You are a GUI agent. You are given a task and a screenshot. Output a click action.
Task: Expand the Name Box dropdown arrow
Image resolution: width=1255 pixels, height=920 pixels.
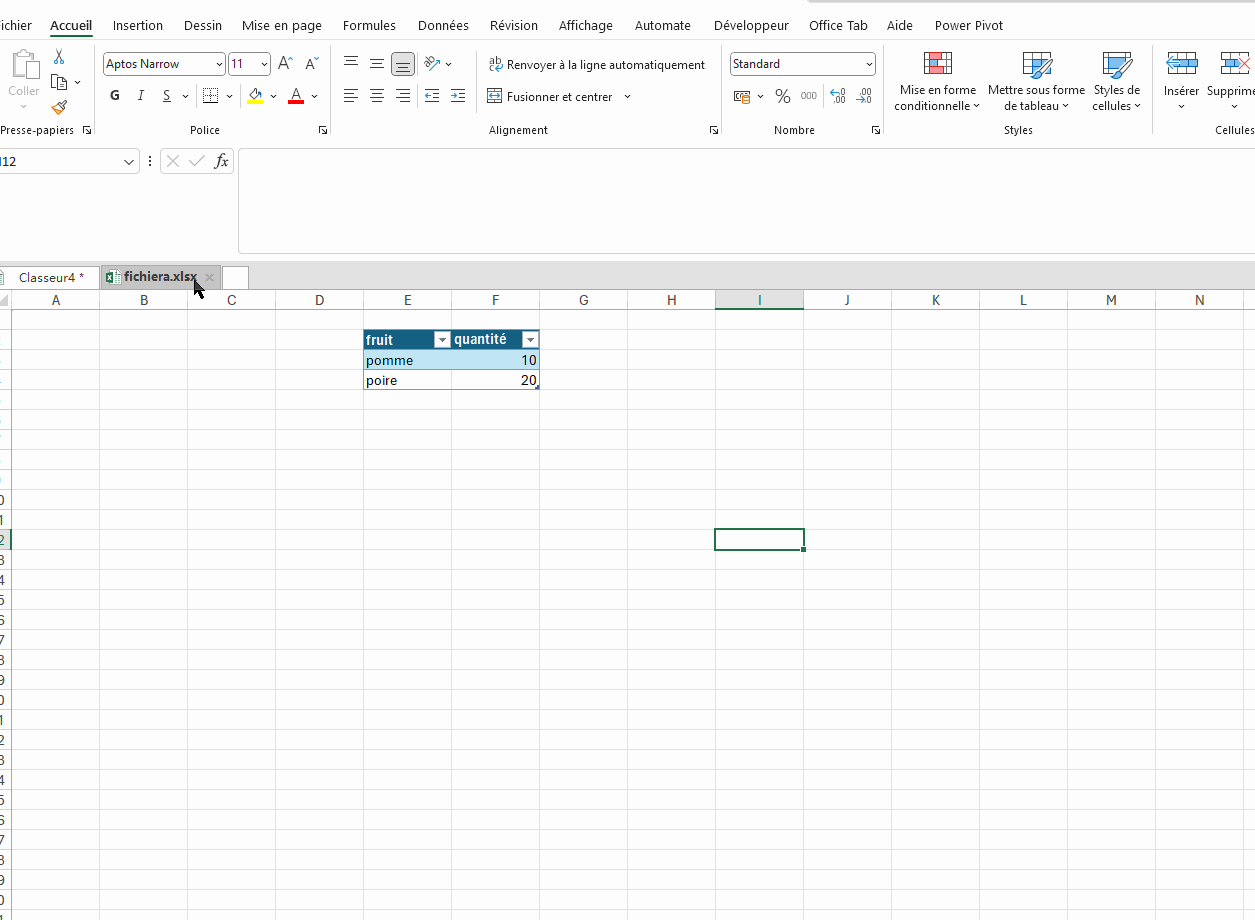coord(129,161)
